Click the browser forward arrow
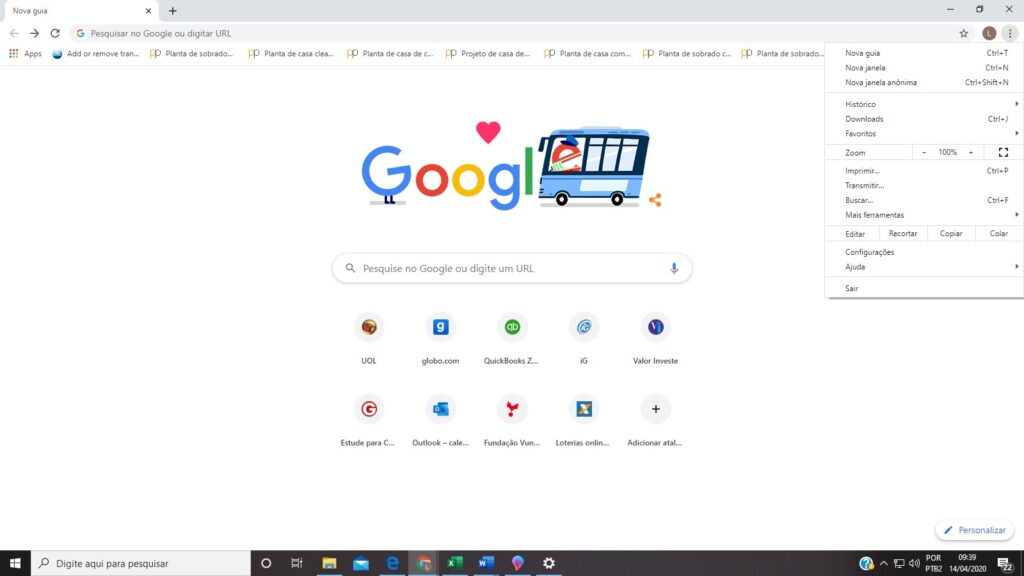 click(x=34, y=33)
